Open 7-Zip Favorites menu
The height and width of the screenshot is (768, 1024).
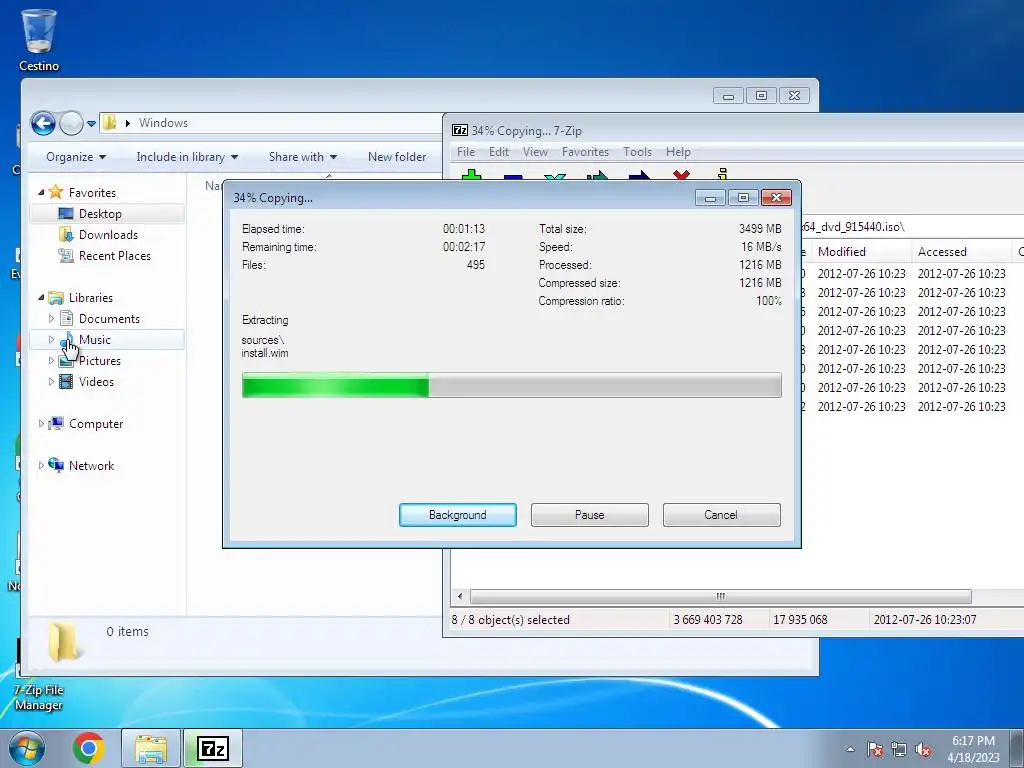coord(585,152)
